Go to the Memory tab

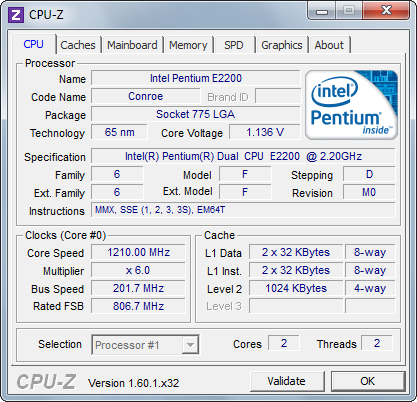(x=188, y=45)
